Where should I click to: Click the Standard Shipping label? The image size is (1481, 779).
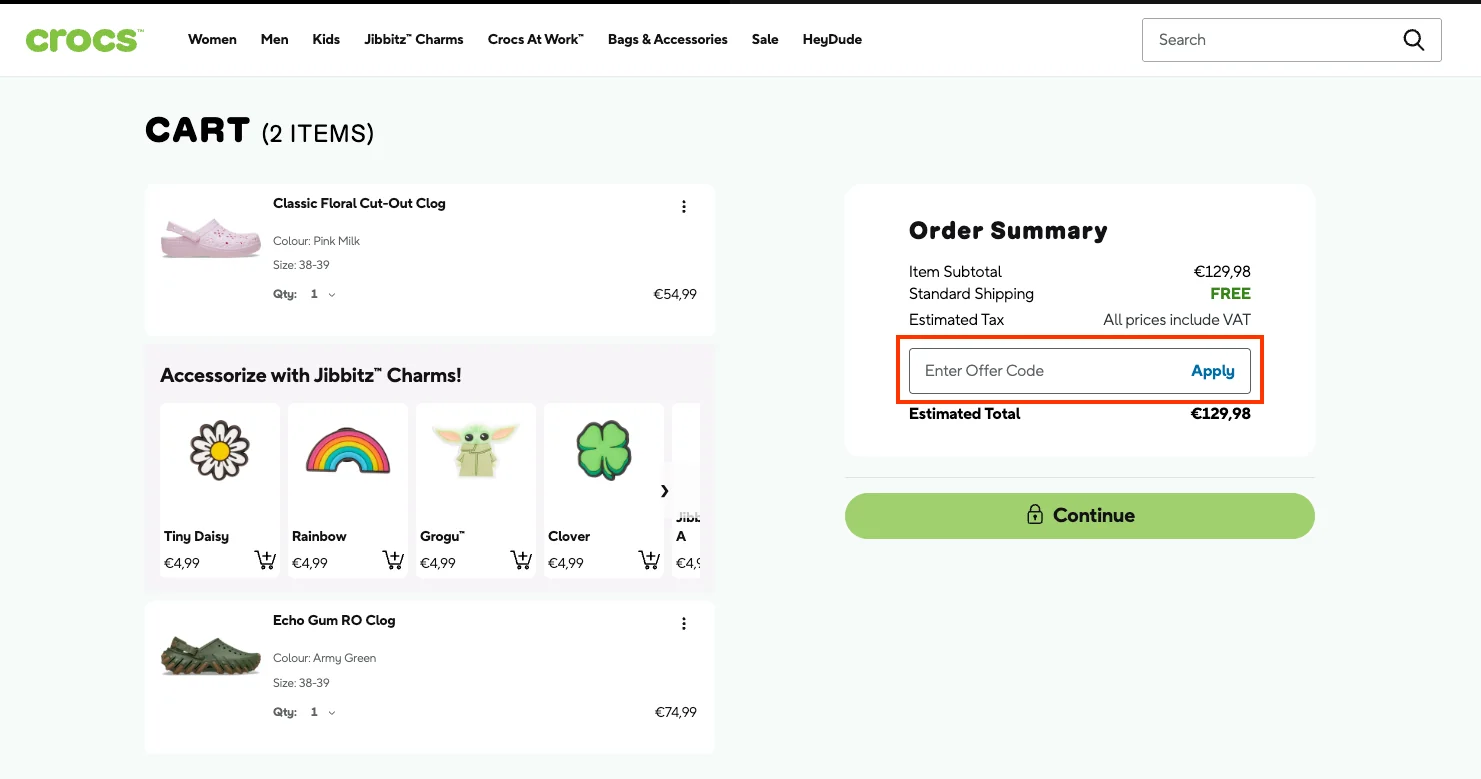(971, 294)
